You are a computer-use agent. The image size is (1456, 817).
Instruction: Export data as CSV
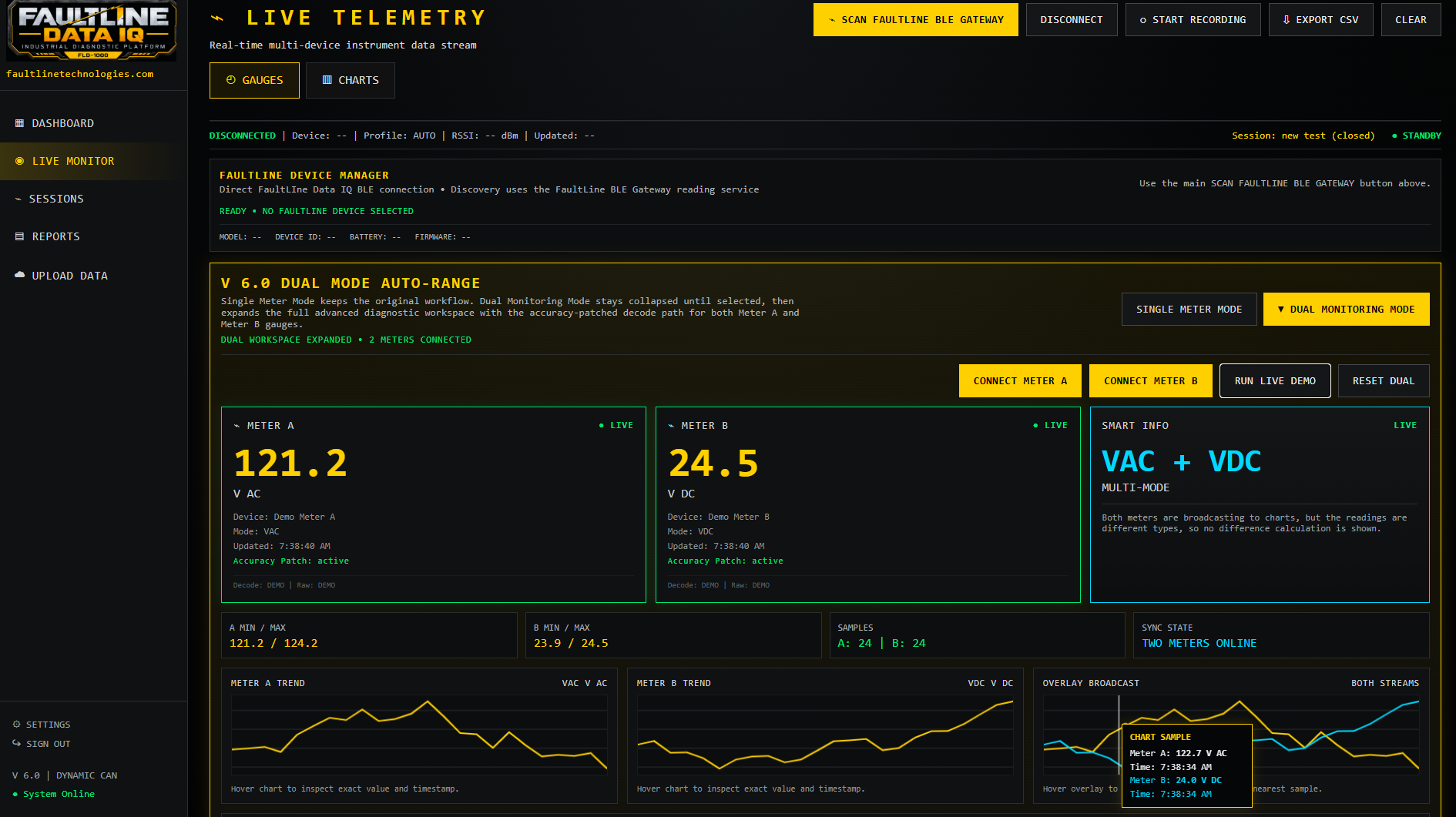pyautogui.click(x=1321, y=19)
